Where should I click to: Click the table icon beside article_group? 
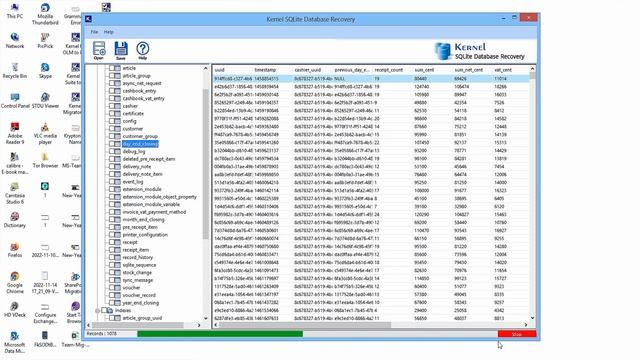[x=118, y=76]
